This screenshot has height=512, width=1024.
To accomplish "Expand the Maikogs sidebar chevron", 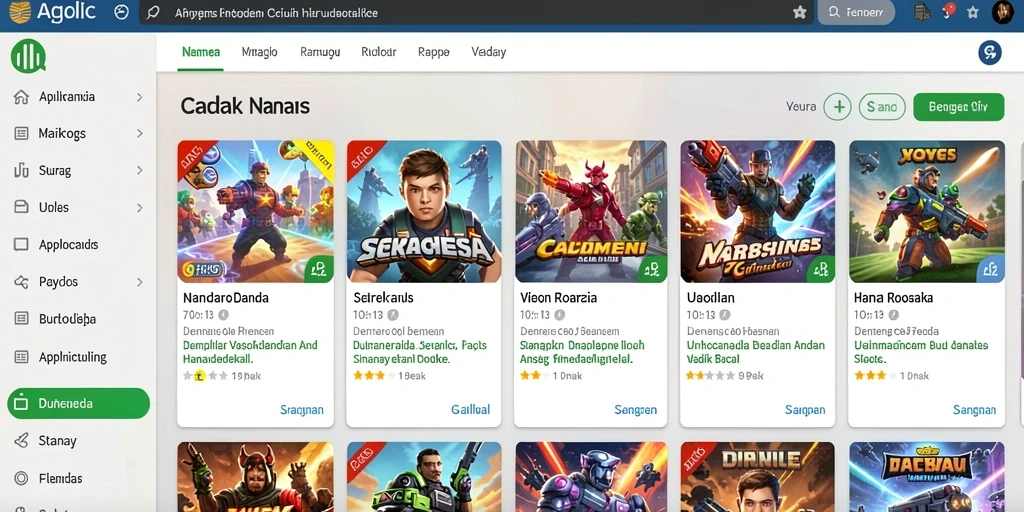I will [139, 134].
